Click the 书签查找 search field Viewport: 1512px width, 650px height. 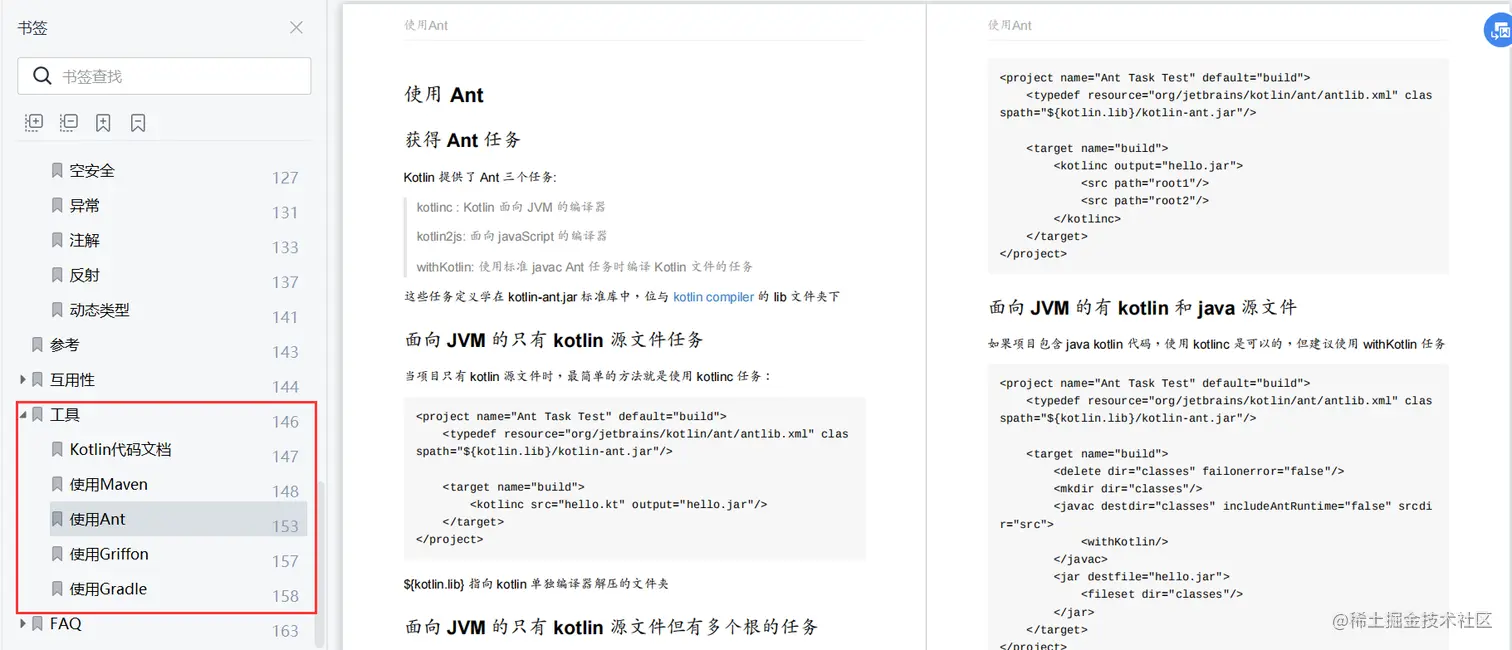click(164, 76)
